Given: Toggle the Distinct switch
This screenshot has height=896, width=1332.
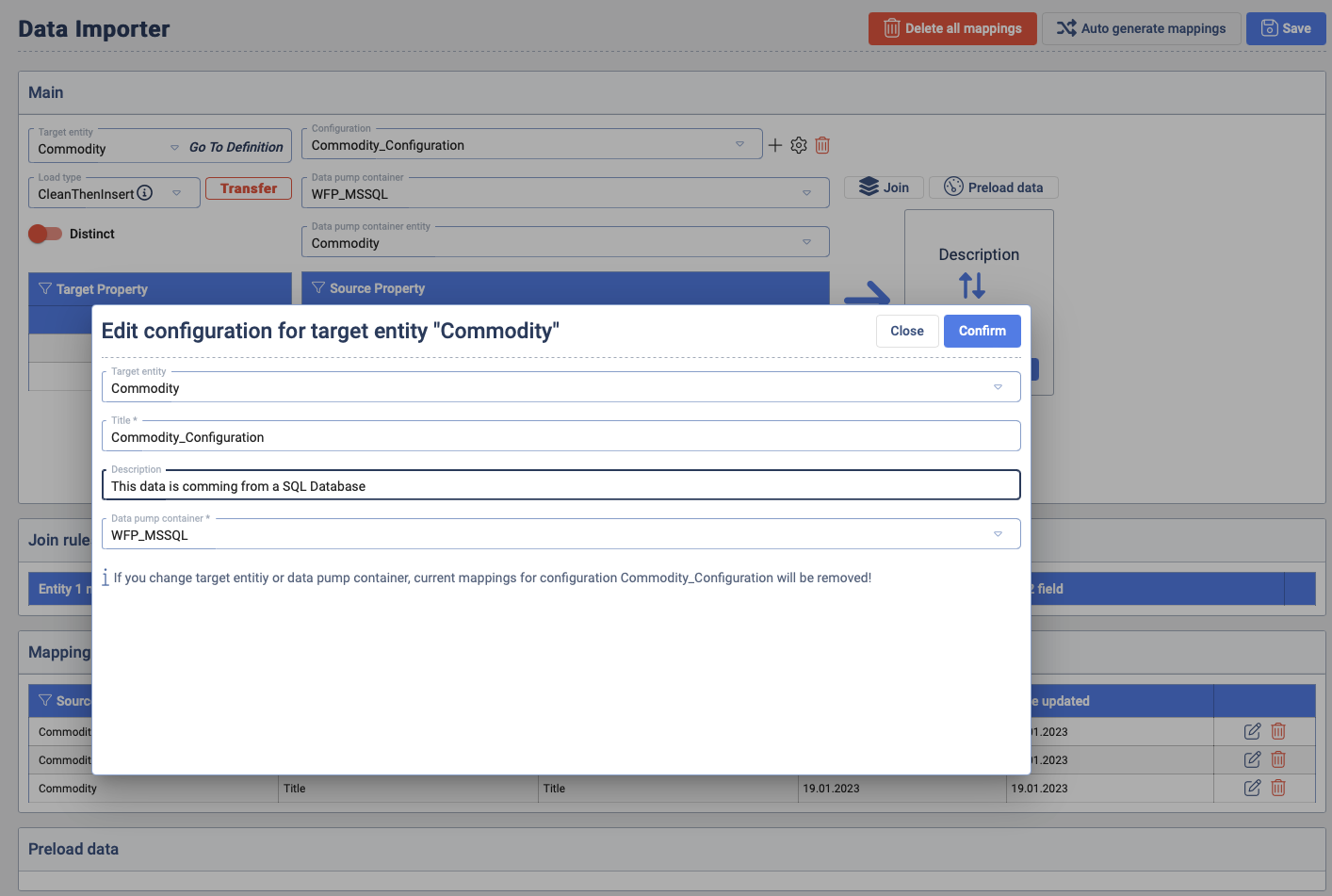Looking at the screenshot, I should 45,234.
